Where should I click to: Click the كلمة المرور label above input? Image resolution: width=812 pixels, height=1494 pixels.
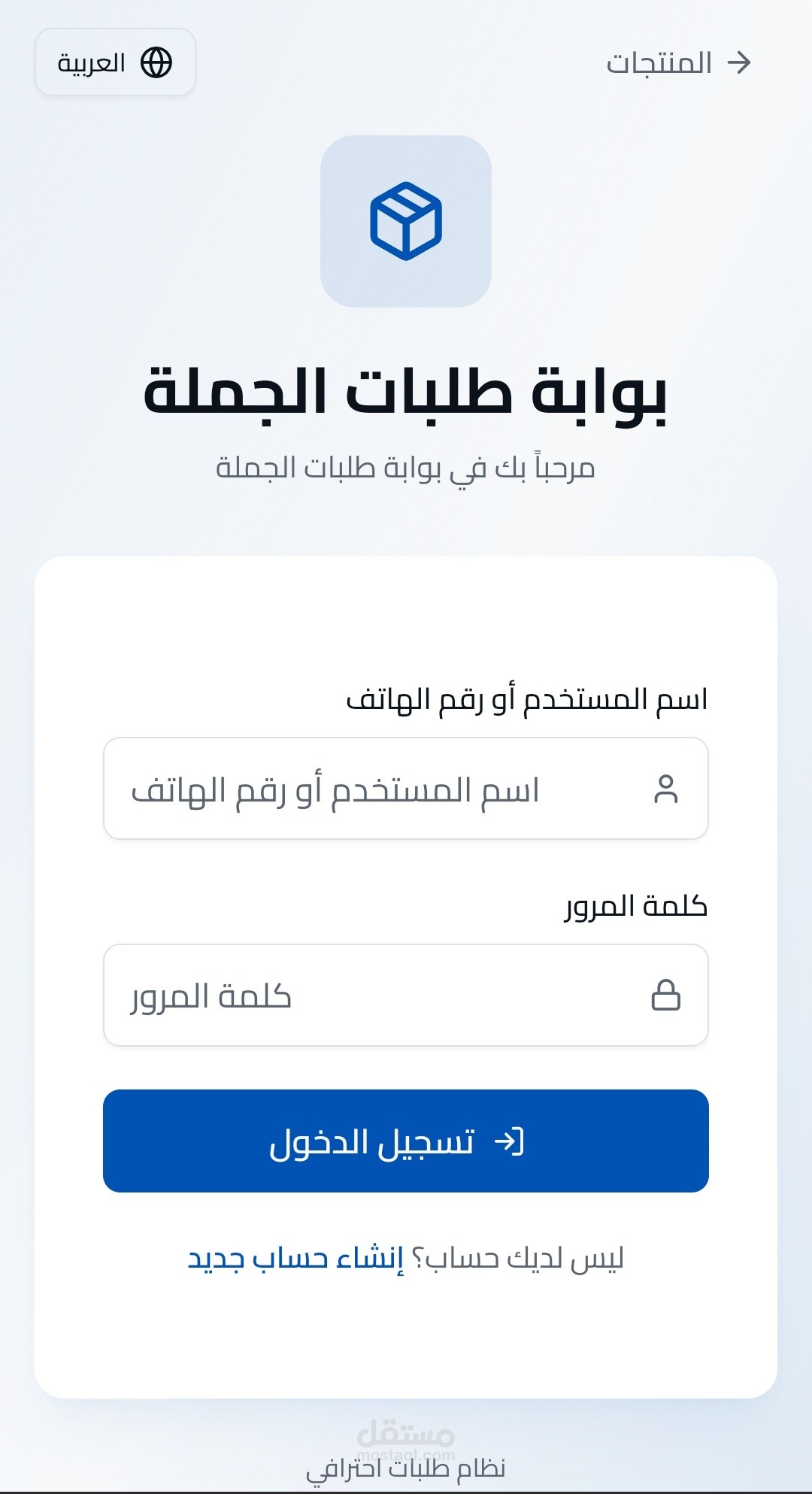(x=636, y=906)
